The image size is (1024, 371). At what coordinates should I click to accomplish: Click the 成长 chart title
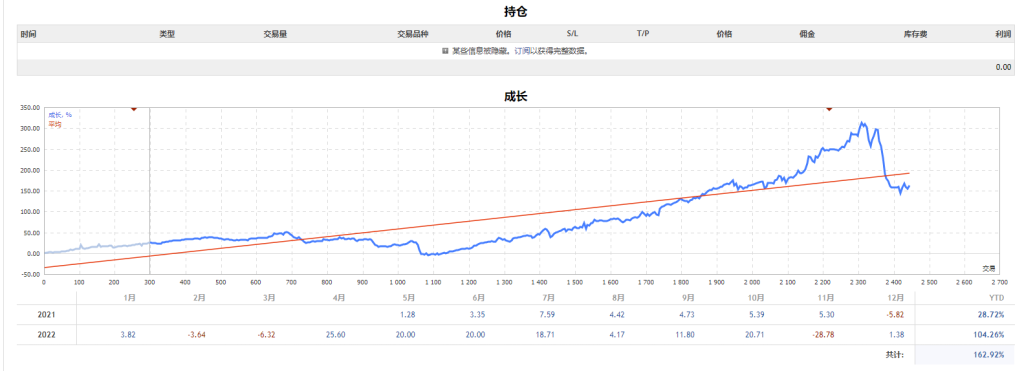point(515,96)
